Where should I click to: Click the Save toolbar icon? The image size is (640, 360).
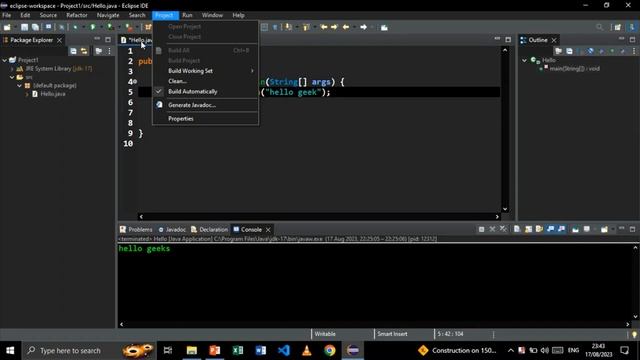point(24,27)
